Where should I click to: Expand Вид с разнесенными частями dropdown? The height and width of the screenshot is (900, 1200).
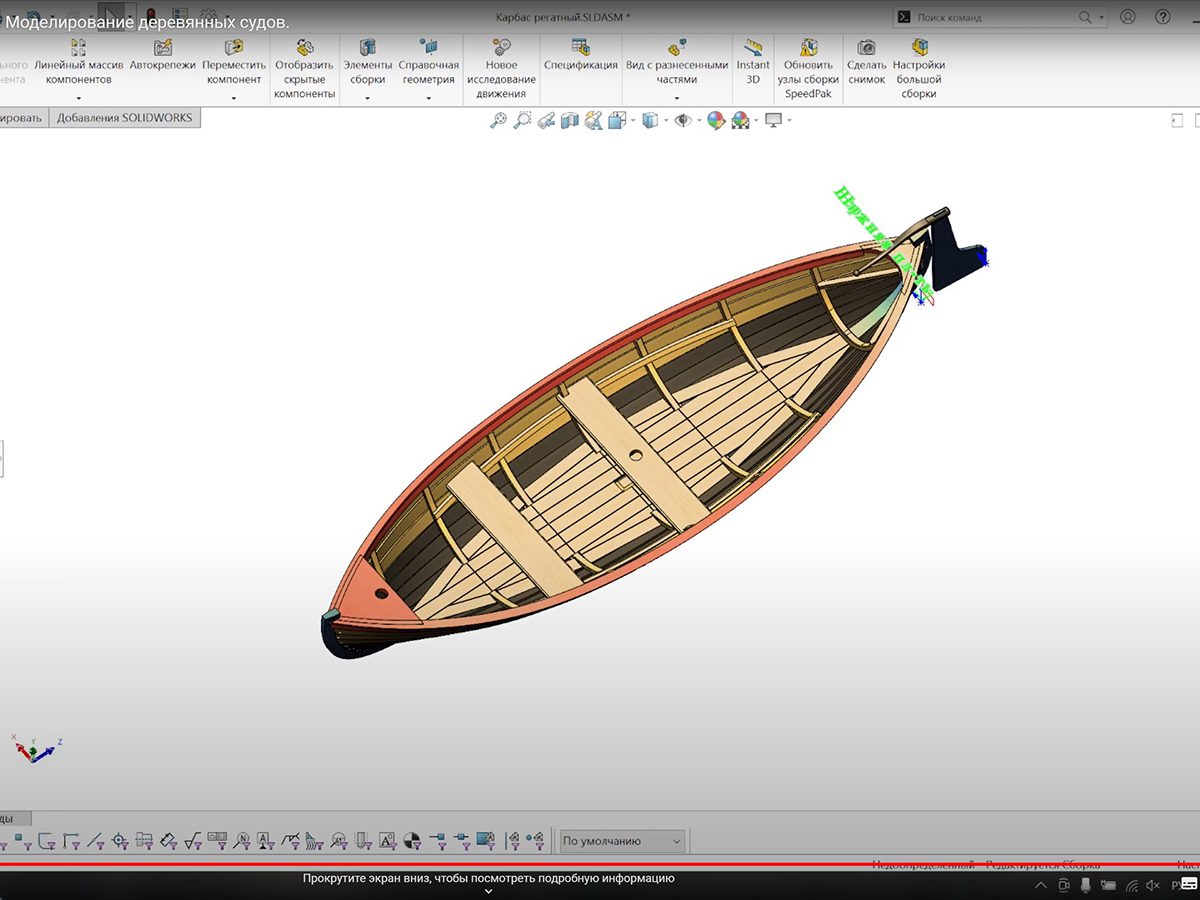[x=676, y=98]
